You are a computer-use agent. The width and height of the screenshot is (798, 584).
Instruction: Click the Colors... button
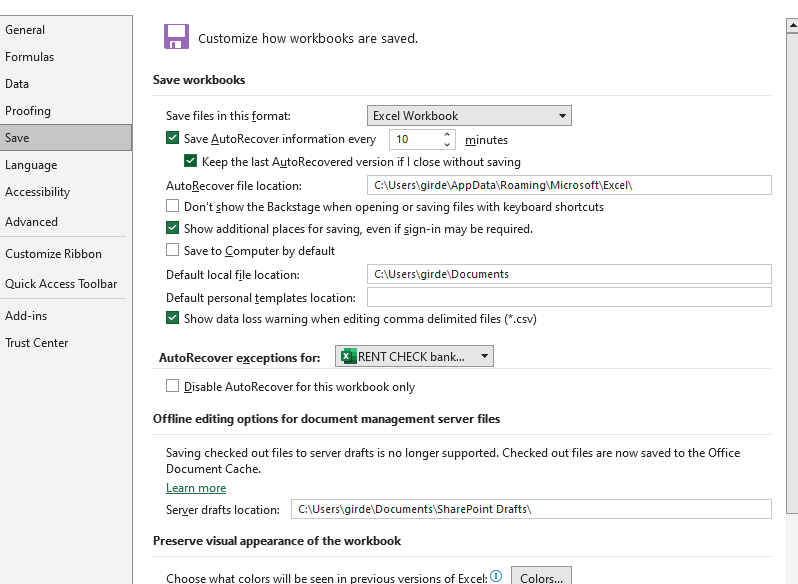pos(541,576)
